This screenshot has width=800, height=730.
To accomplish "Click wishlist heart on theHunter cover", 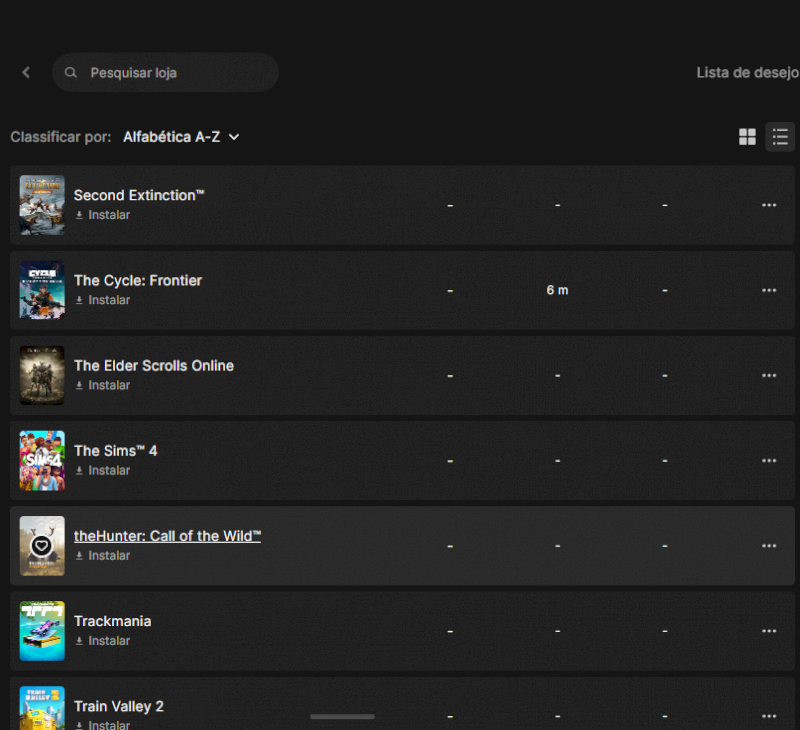I will 41,546.
